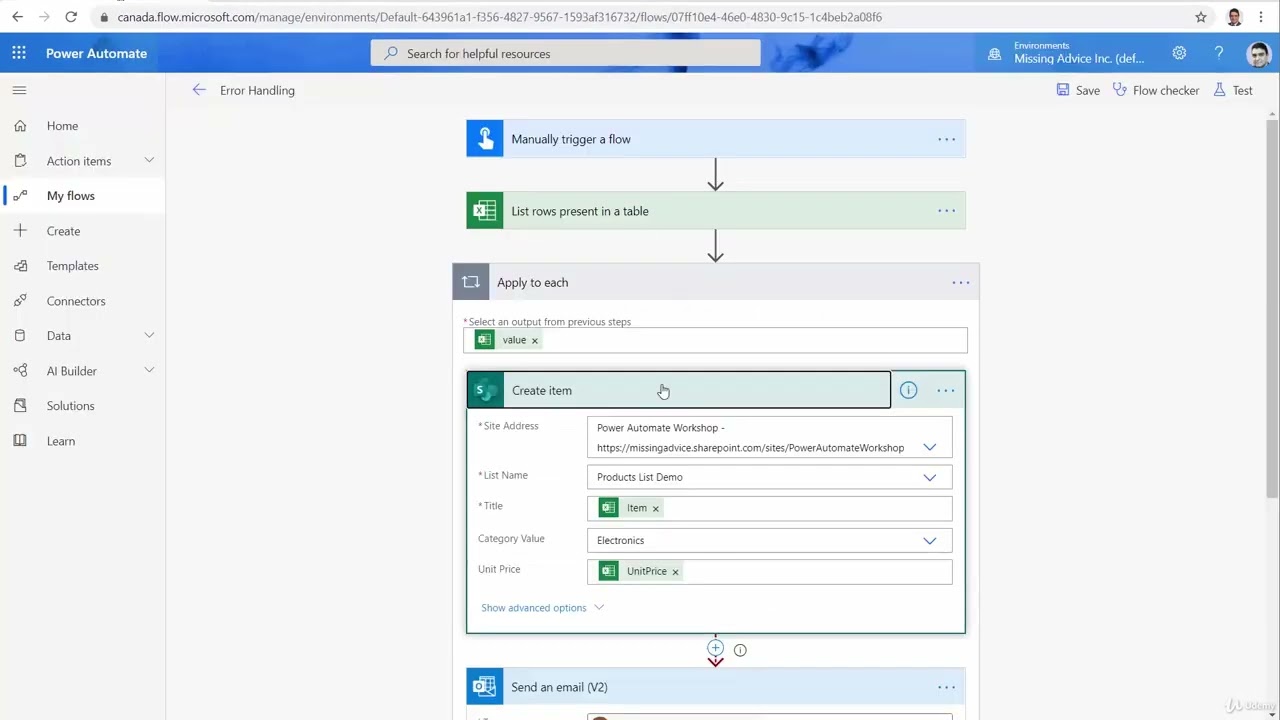Expand the Category Value dropdown
1280x720 pixels.
(929, 540)
